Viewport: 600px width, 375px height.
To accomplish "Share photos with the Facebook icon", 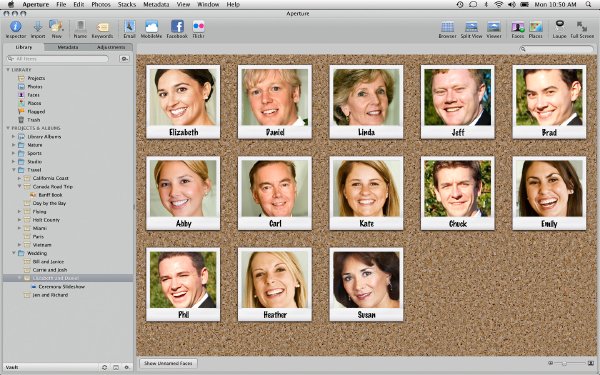I will [177, 26].
